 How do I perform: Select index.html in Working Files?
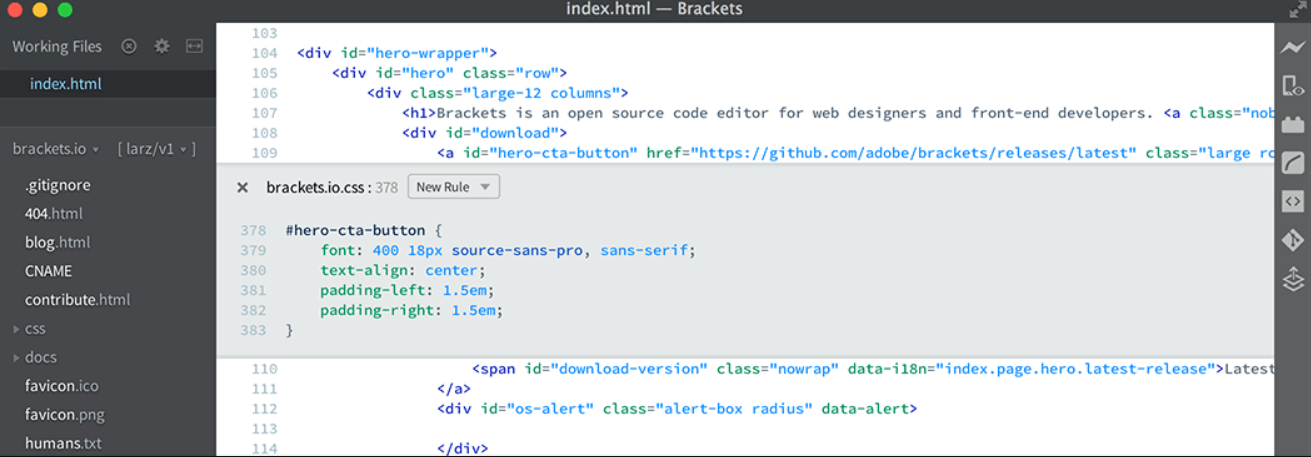click(66, 84)
